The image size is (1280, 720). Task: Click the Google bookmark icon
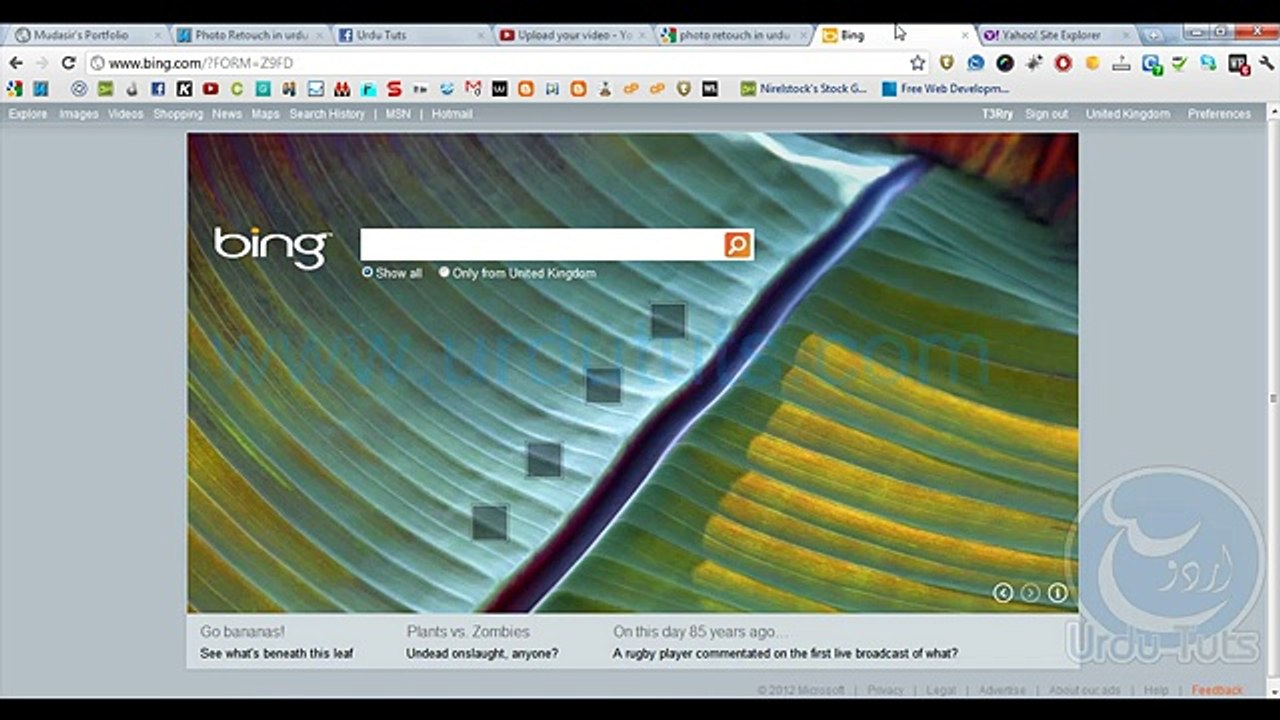(14, 89)
